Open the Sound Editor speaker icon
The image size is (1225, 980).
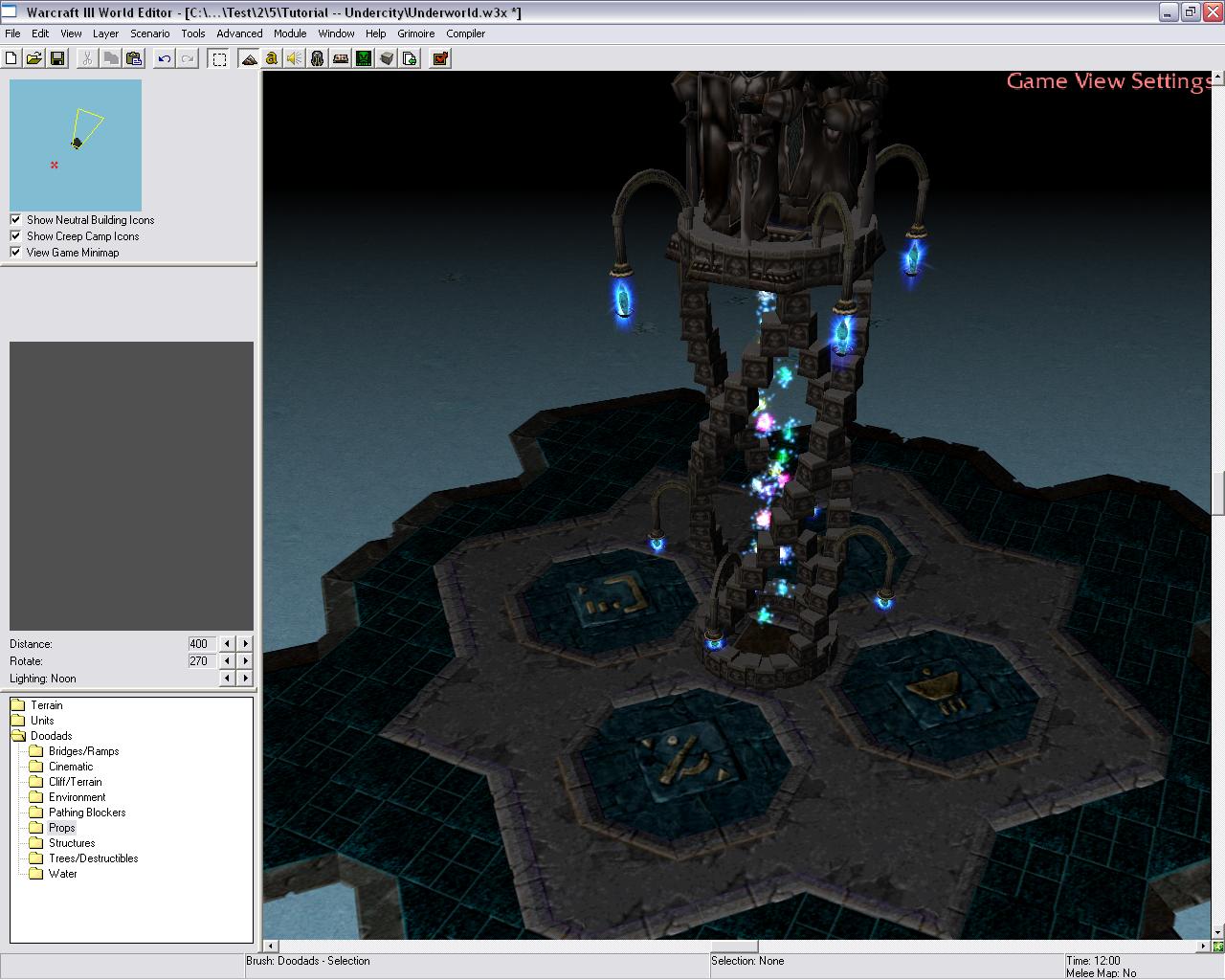[295, 58]
